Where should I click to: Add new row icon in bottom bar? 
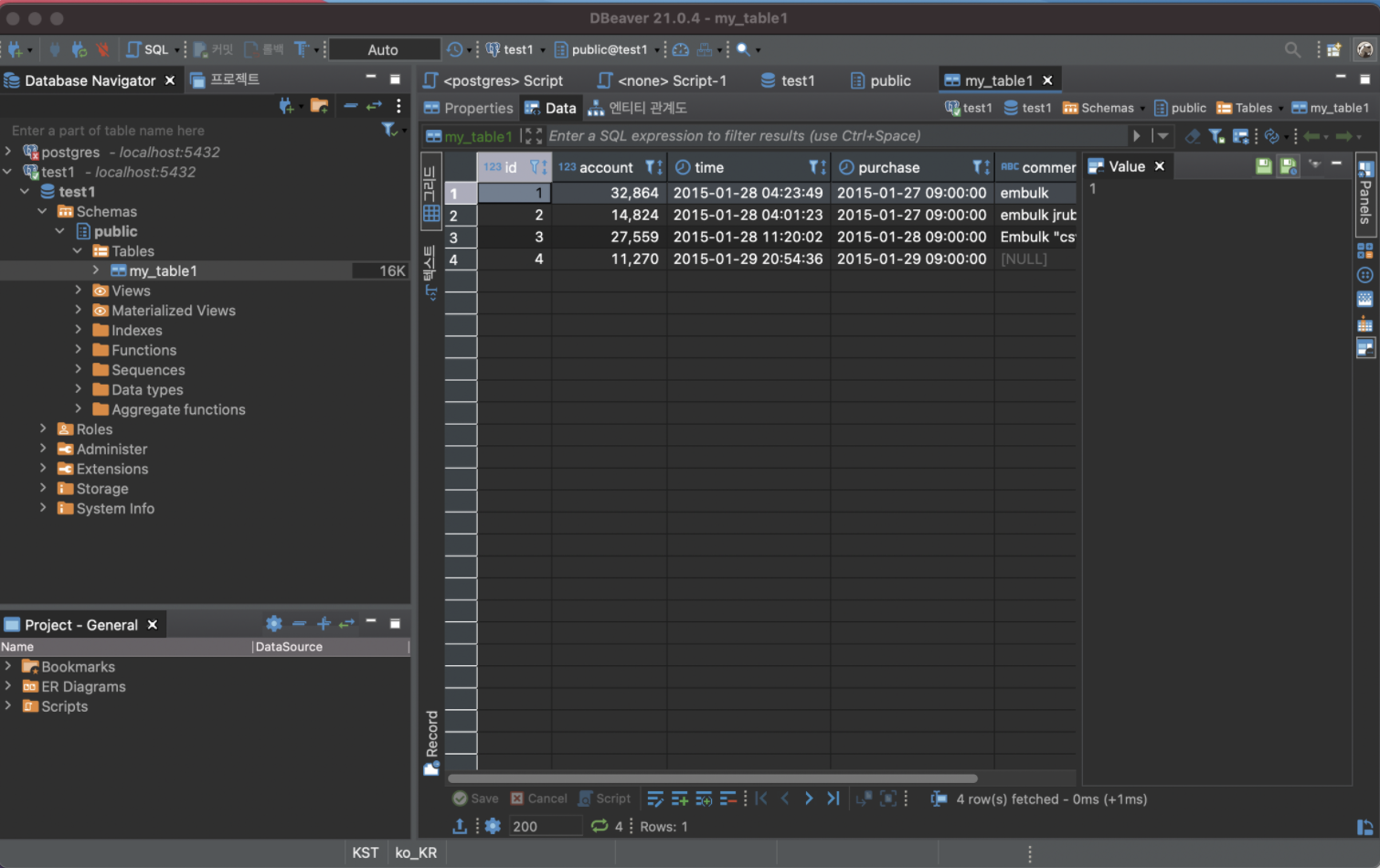(679, 799)
